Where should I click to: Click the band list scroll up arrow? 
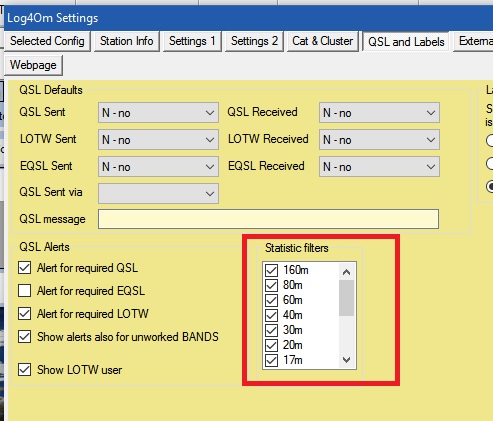click(x=347, y=272)
